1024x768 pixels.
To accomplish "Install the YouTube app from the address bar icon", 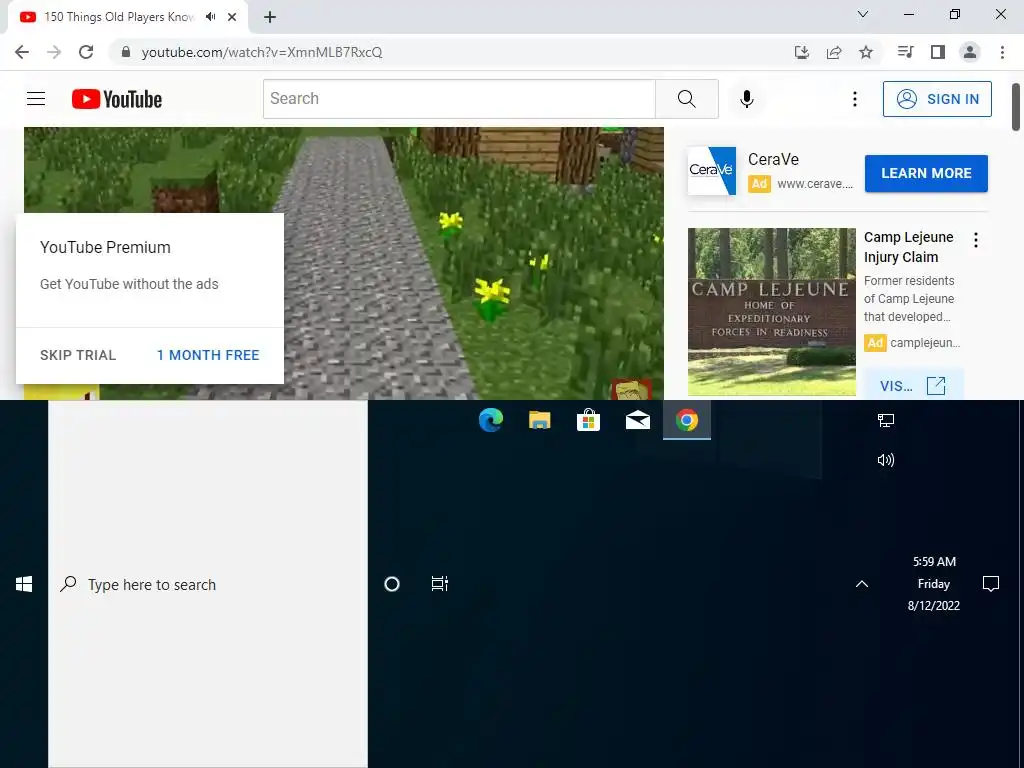I will [802, 52].
